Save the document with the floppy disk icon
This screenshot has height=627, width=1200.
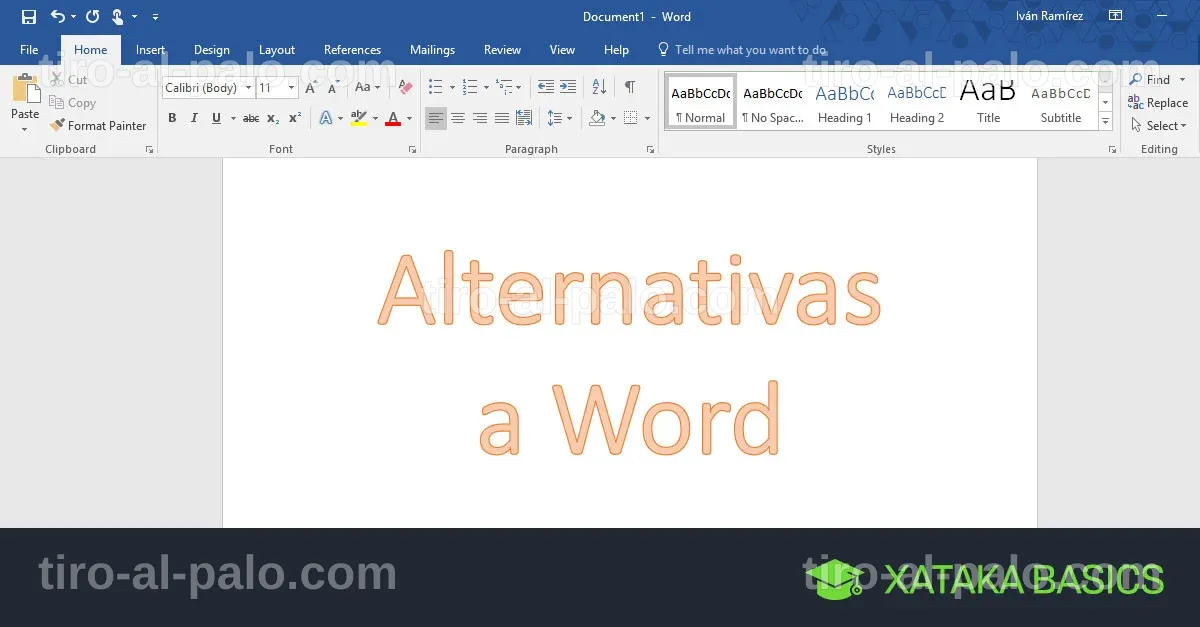point(29,16)
